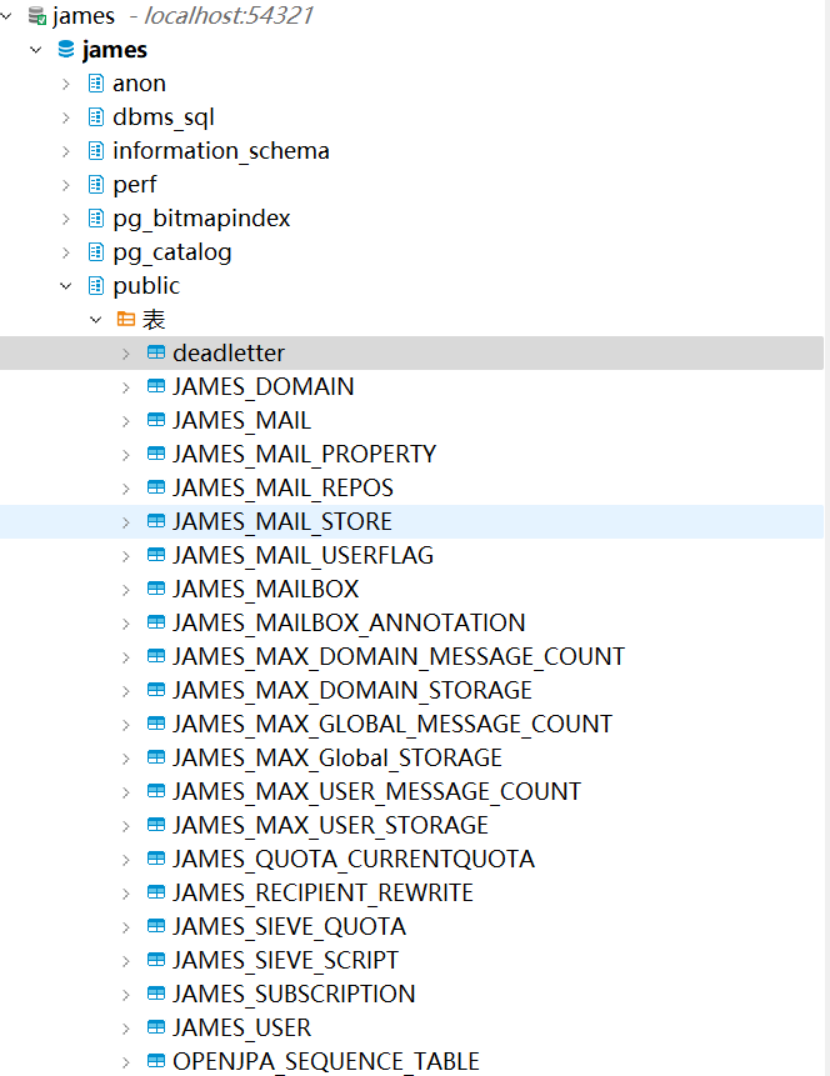
Task: Select the JAMES_SIEVE_SCRIPT table
Action: 285,960
